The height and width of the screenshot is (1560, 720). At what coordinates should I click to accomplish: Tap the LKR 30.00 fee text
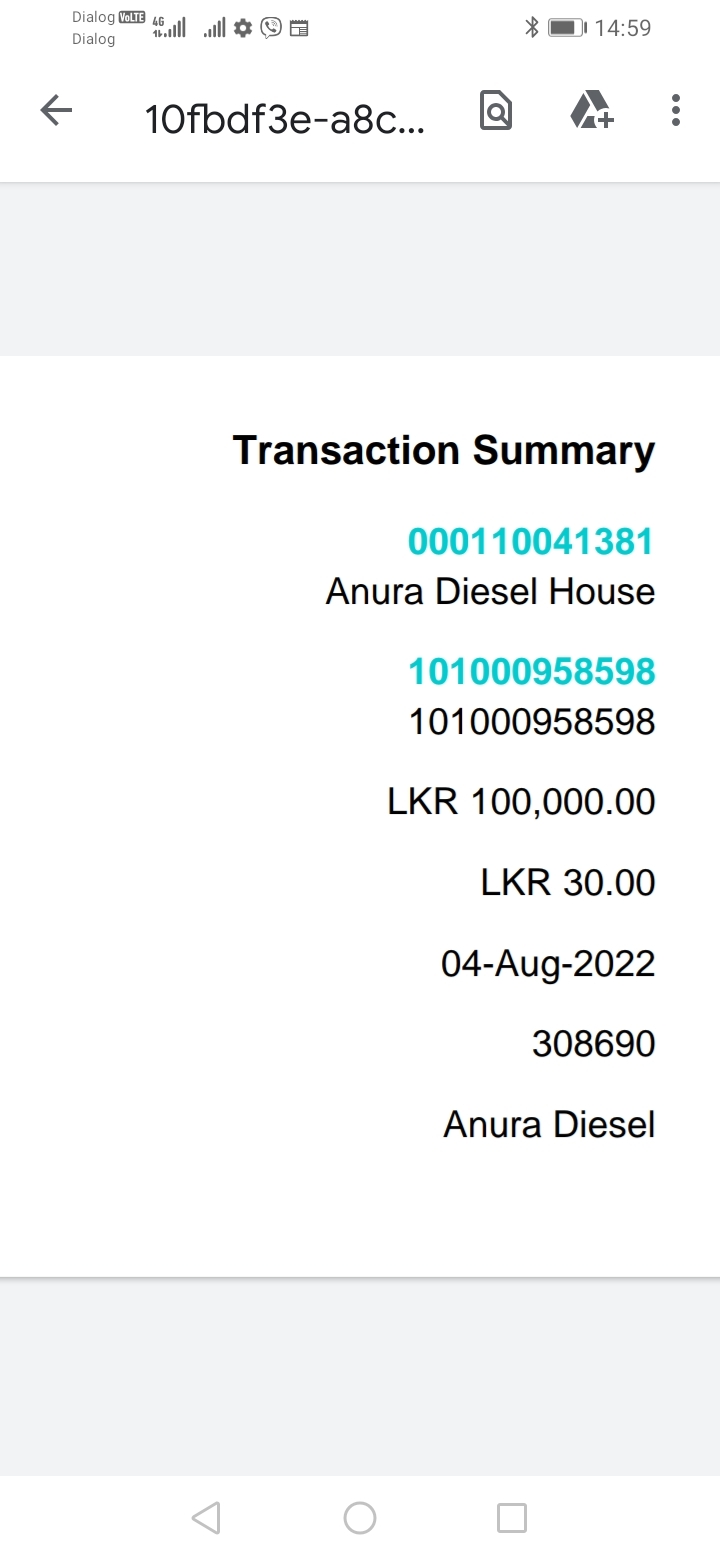pyautogui.click(x=568, y=883)
